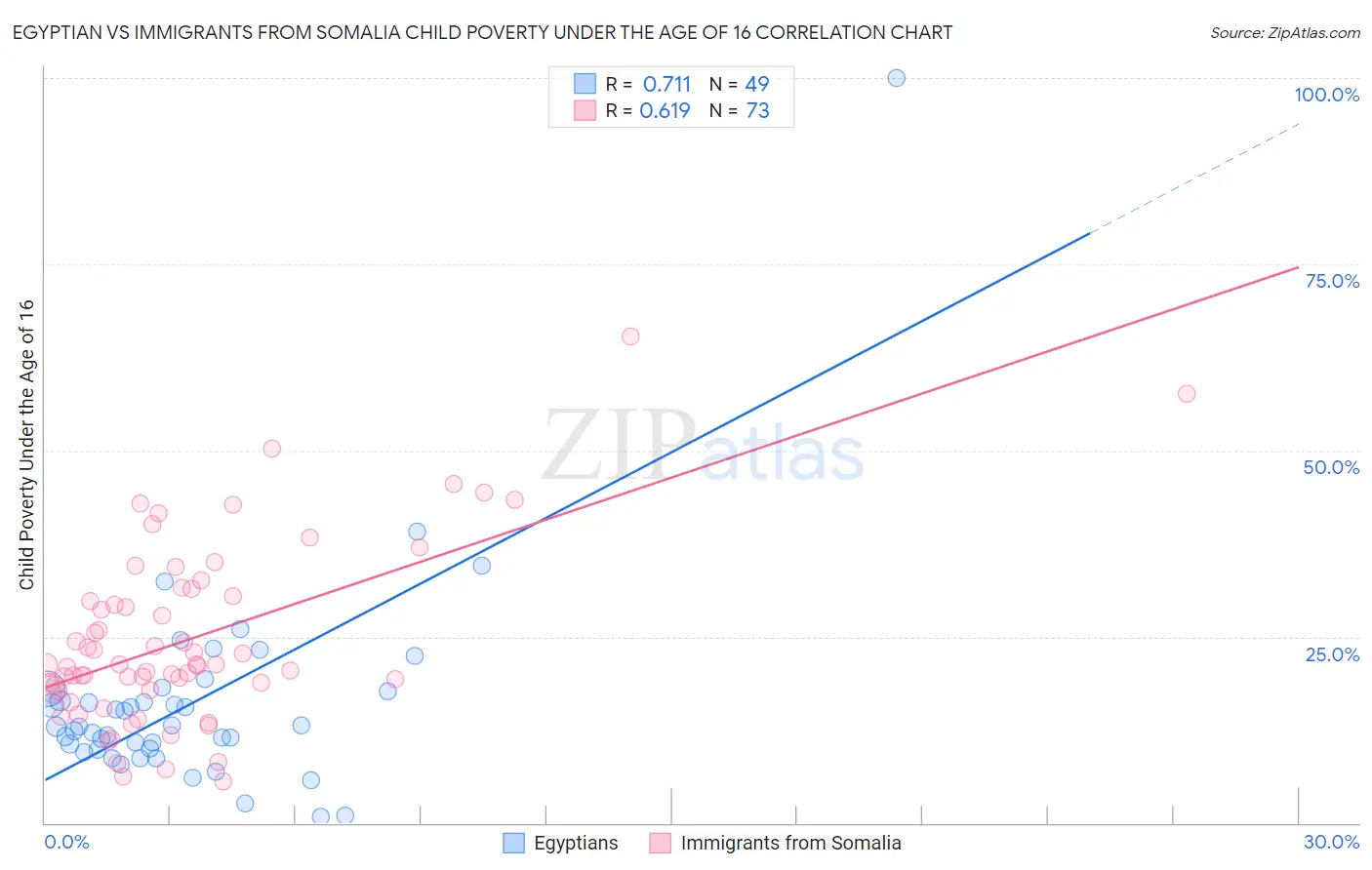Toggle the Egyptians series legend label
This screenshot has width=1372, height=870.
point(576,843)
